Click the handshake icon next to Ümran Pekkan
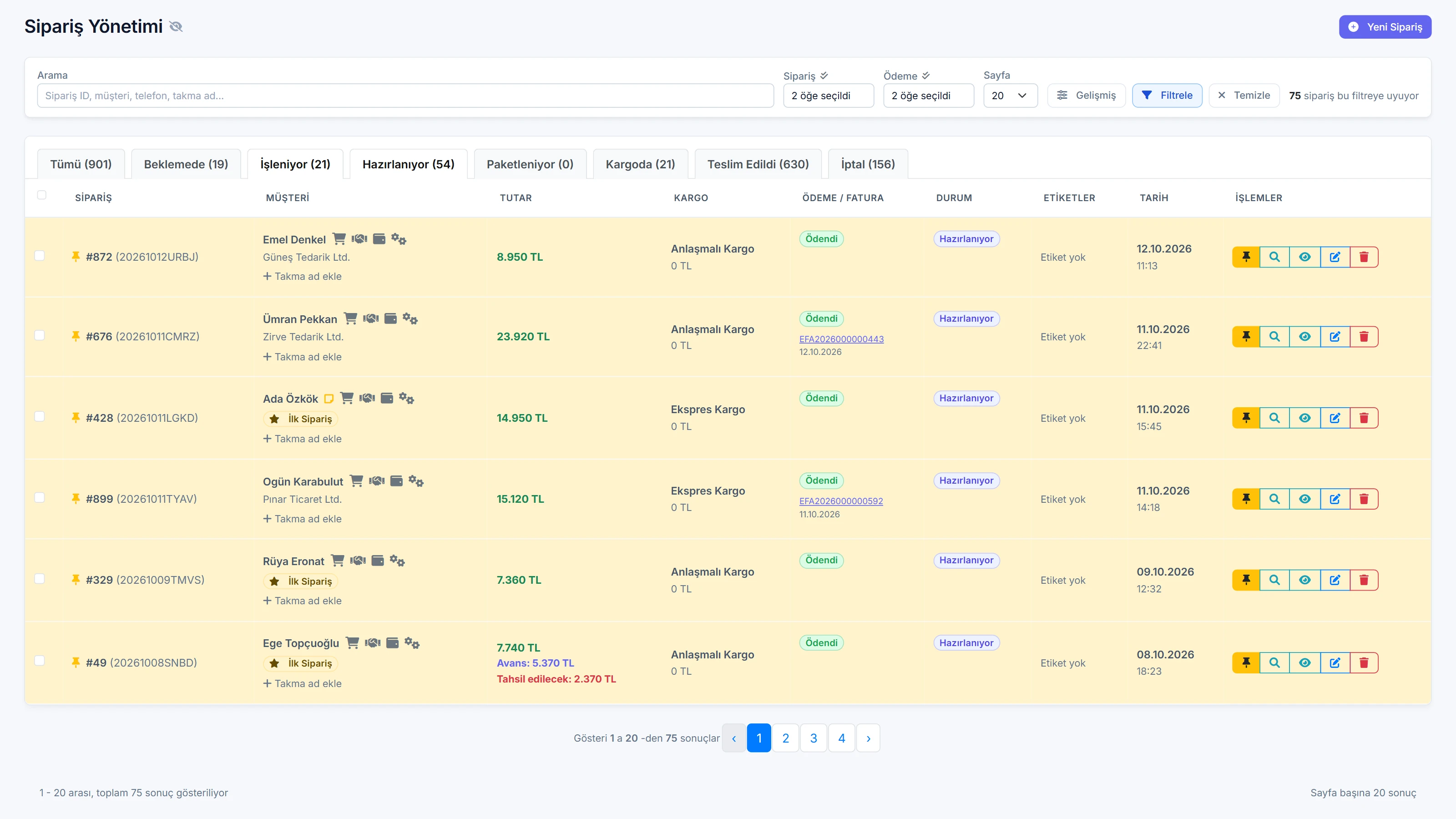The height and width of the screenshot is (819, 1456). [x=371, y=319]
